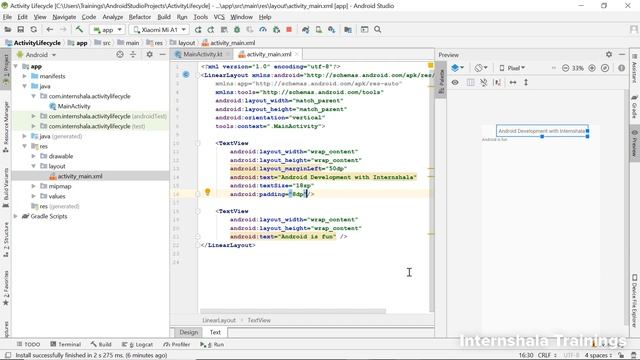The width and height of the screenshot is (640, 360).
Task: Click Collapse All icon in project panel
Action: (133, 54)
